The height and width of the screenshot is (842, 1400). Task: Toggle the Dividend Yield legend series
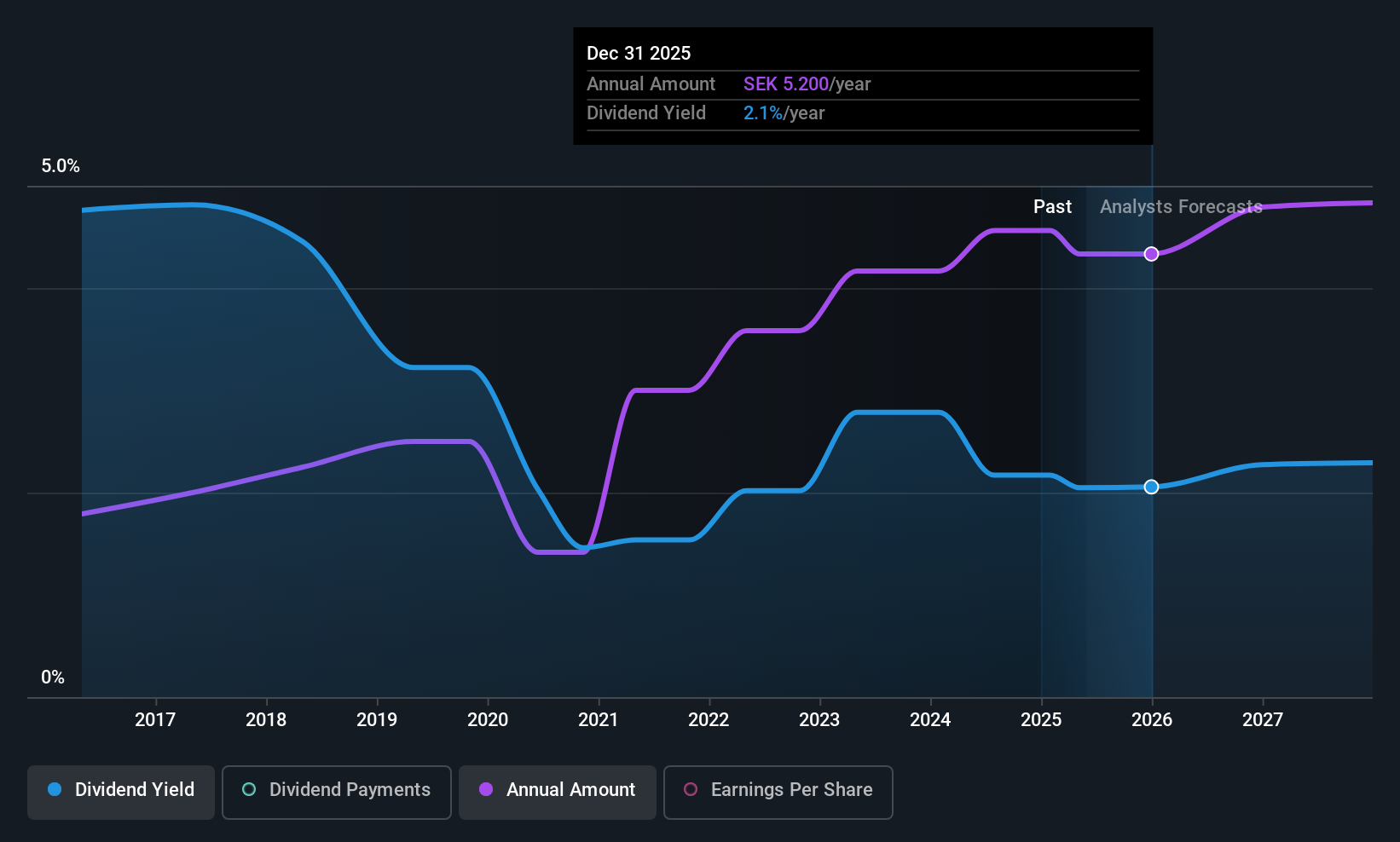tap(121, 792)
